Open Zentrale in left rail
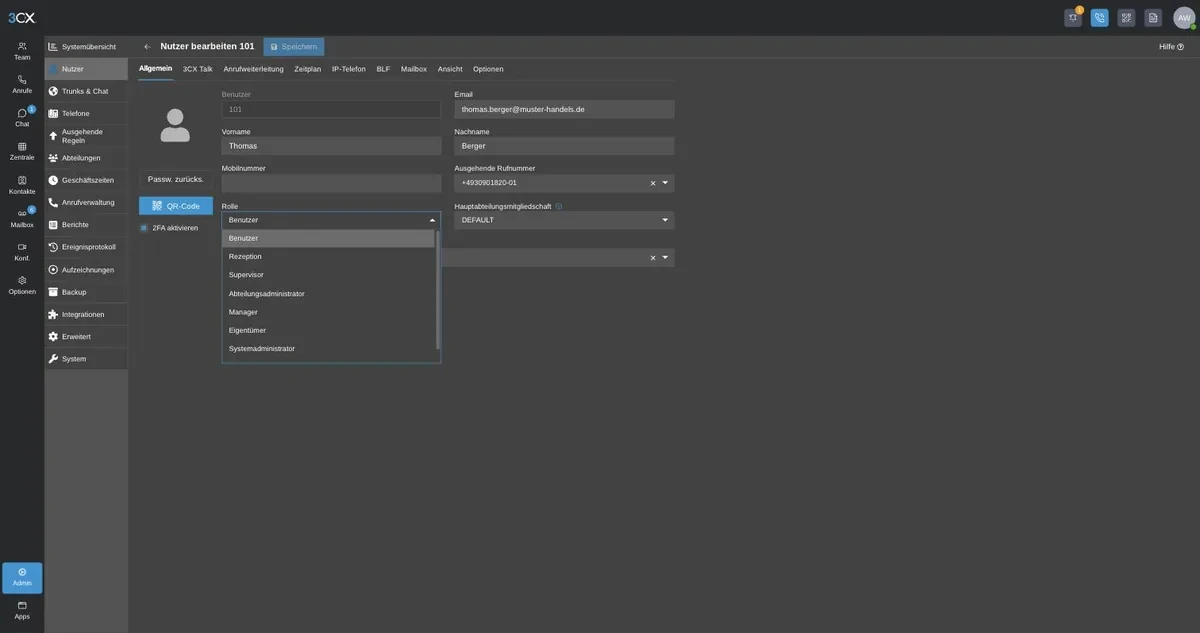The image size is (1200, 633). pos(22,151)
